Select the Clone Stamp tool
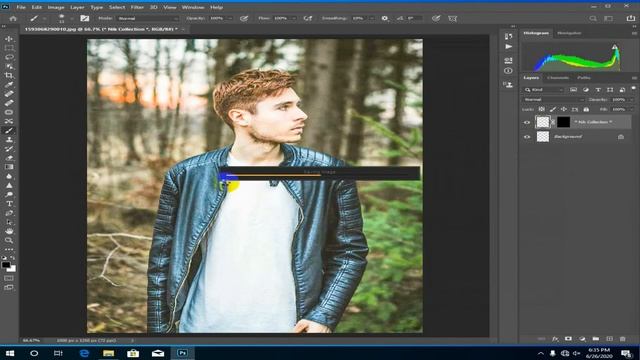 [9, 140]
